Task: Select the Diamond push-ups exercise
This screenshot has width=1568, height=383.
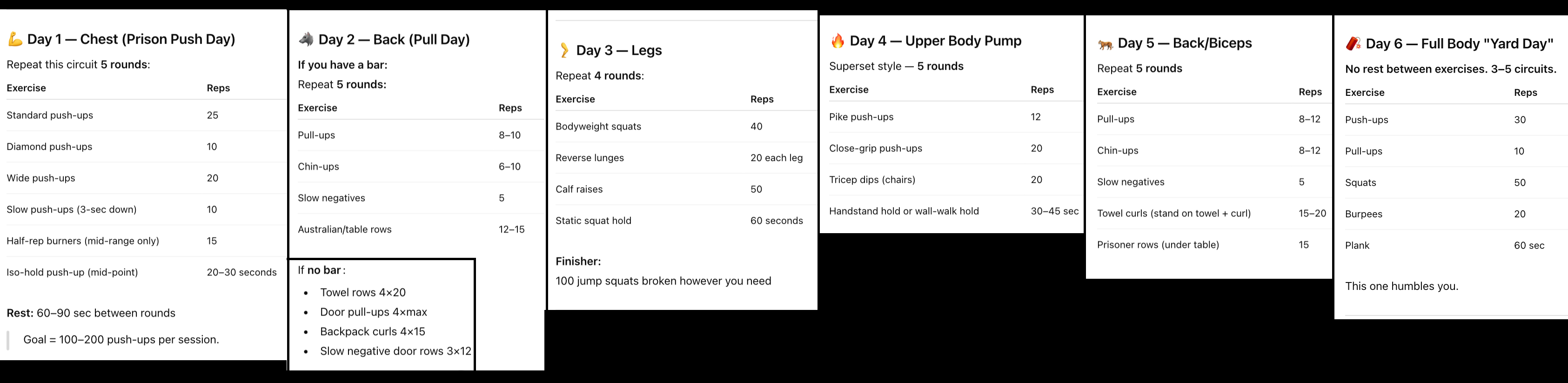Action: click(49, 147)
